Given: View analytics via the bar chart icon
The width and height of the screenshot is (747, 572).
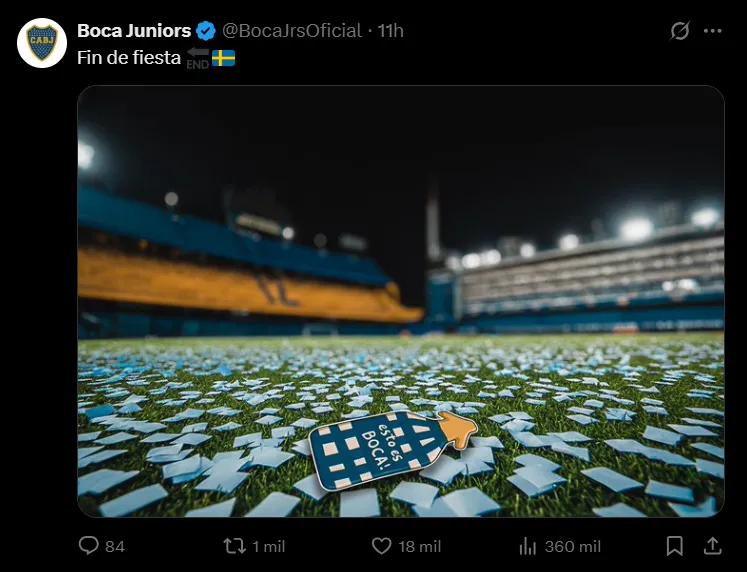Looking at the screenshot, I should point(528,546).
